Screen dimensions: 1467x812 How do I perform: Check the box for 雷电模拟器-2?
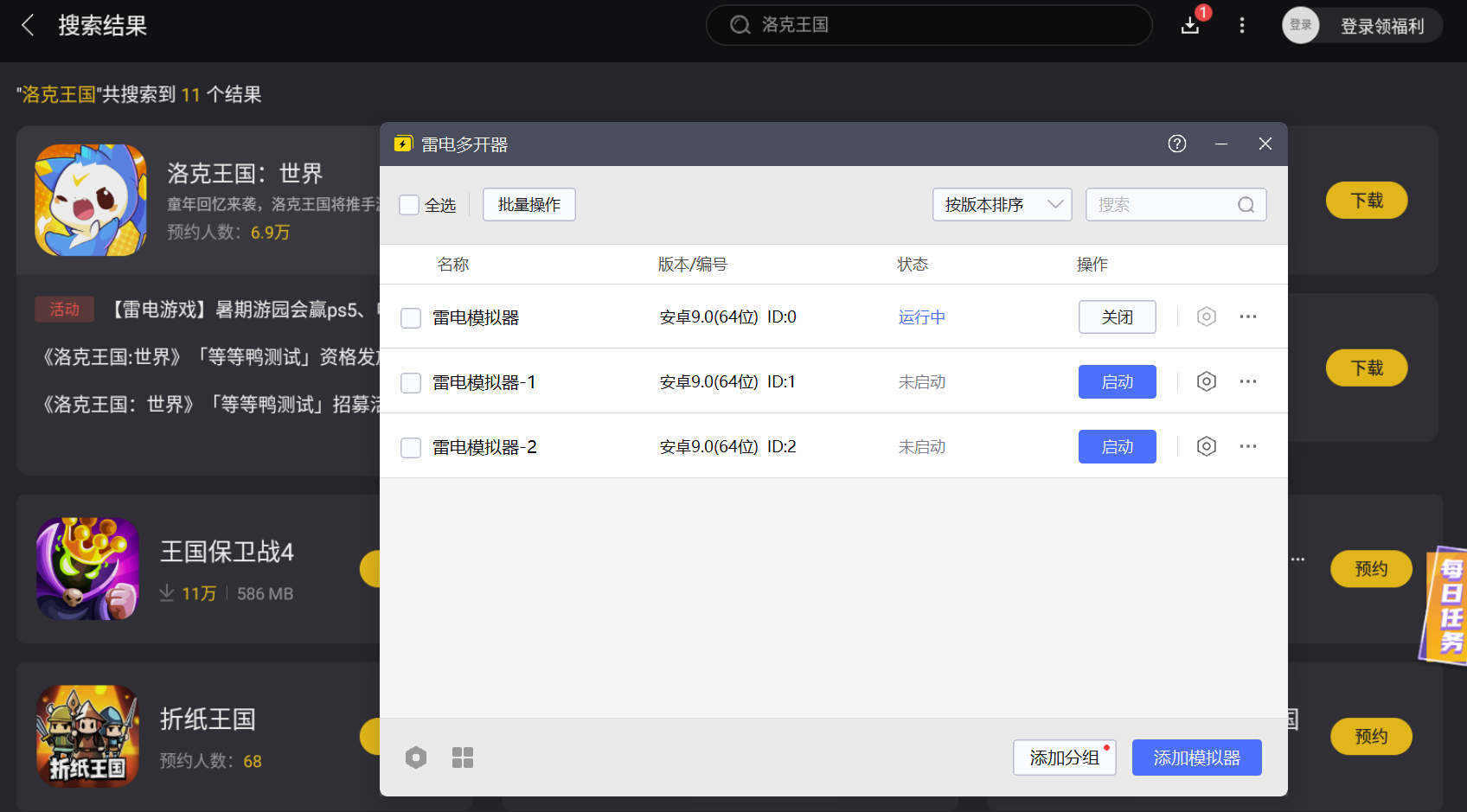(411, 447)
